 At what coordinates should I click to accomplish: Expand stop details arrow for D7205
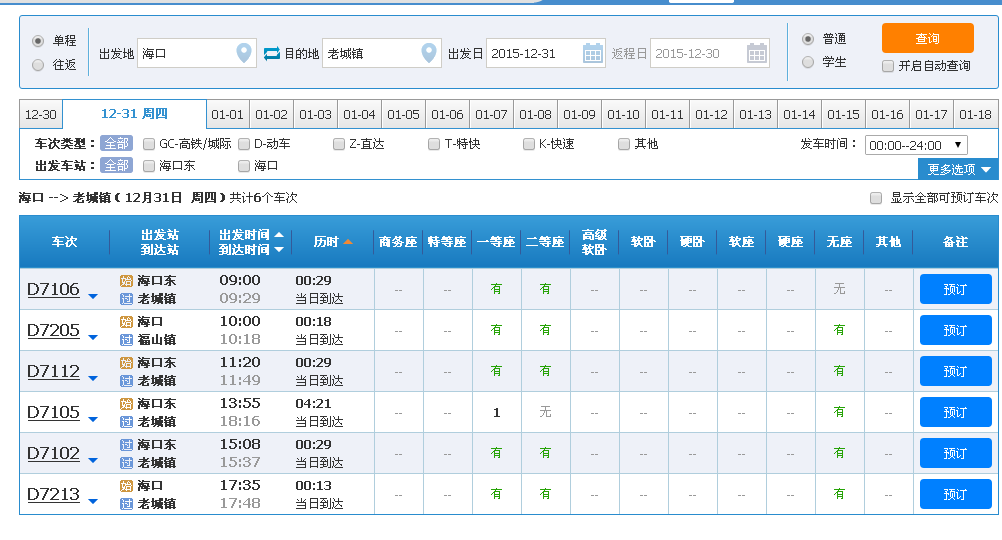(93, 337)
